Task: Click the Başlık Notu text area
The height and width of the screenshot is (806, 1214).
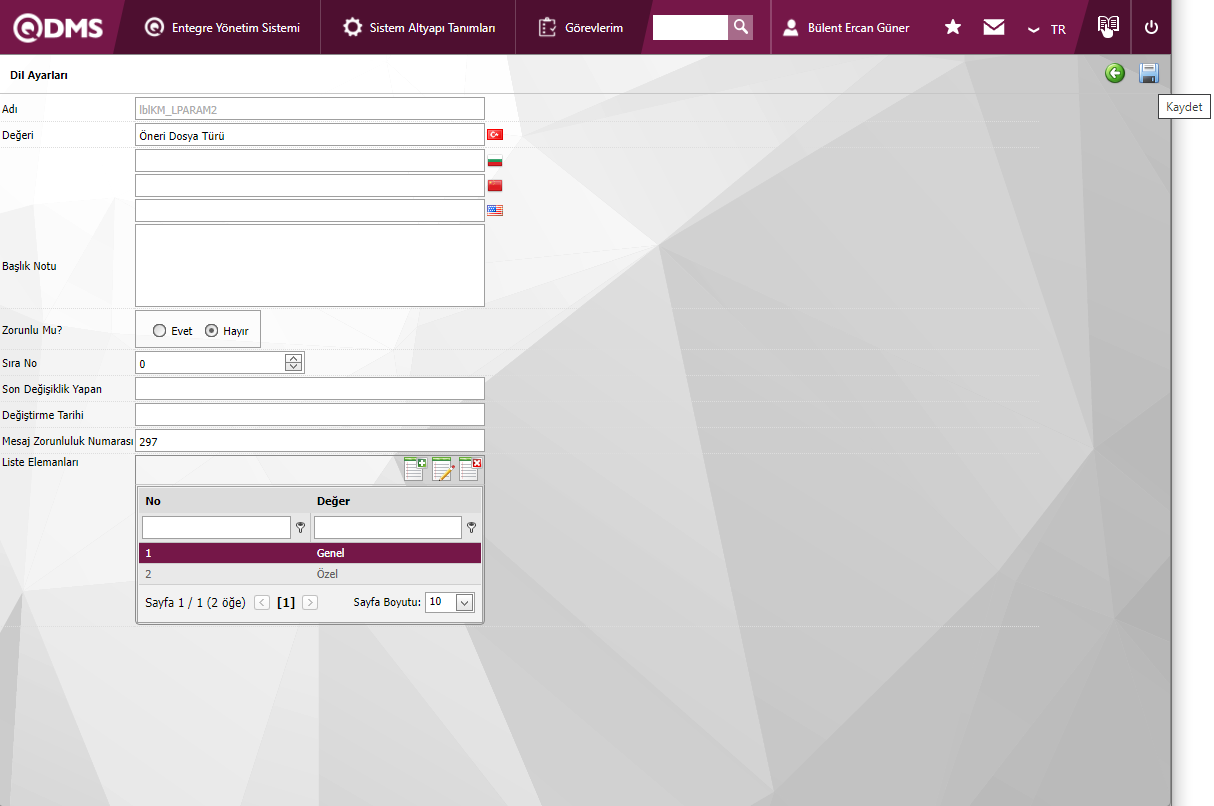Action: (310, 265)
